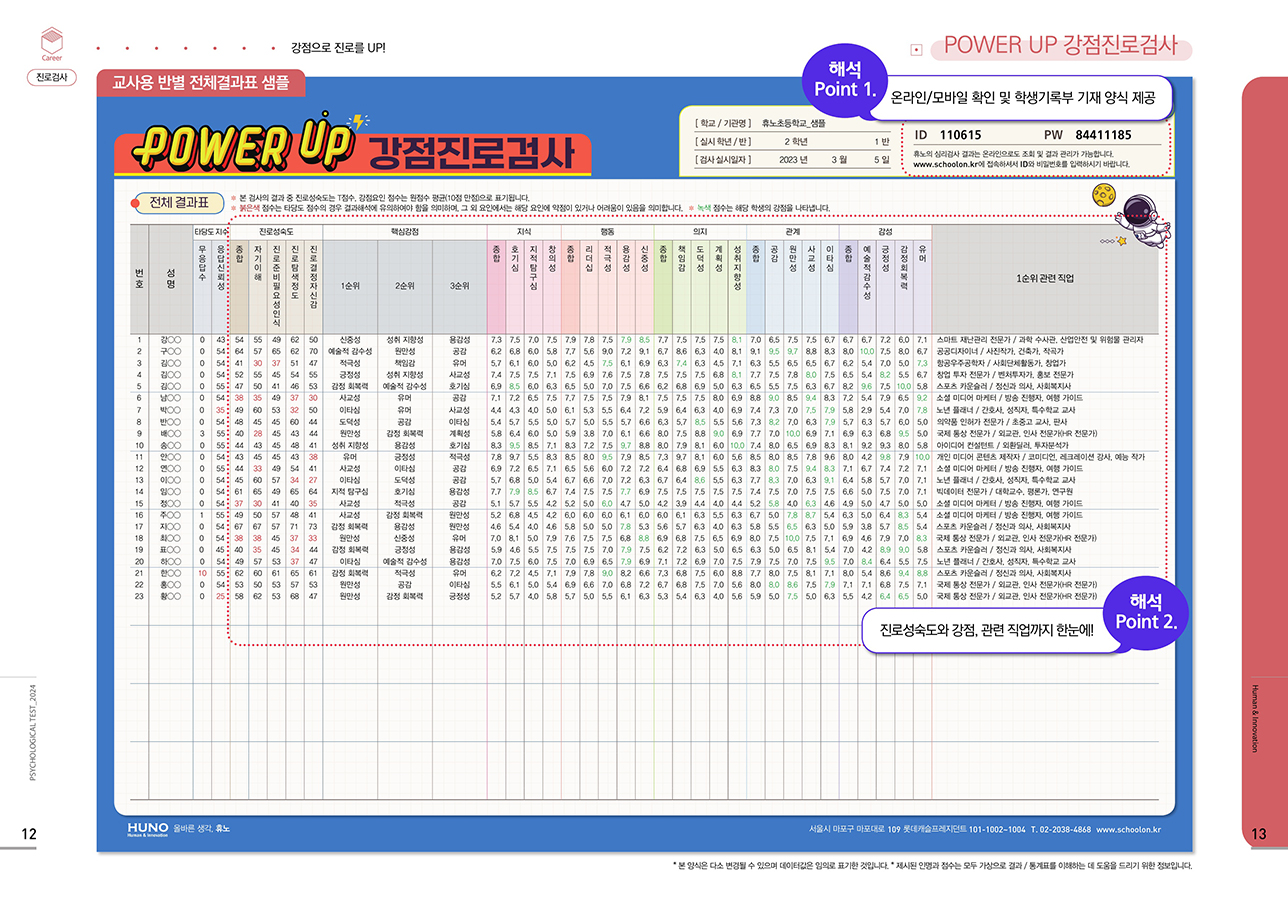1288x911 pixels.
Task: Click the page number 12
Action: click(x=30, y=833)
